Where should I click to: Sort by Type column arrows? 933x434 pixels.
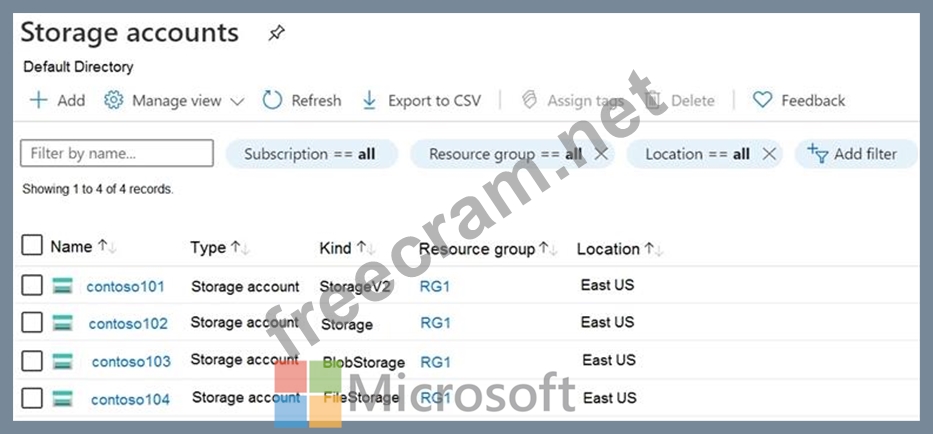pos(240,248)
